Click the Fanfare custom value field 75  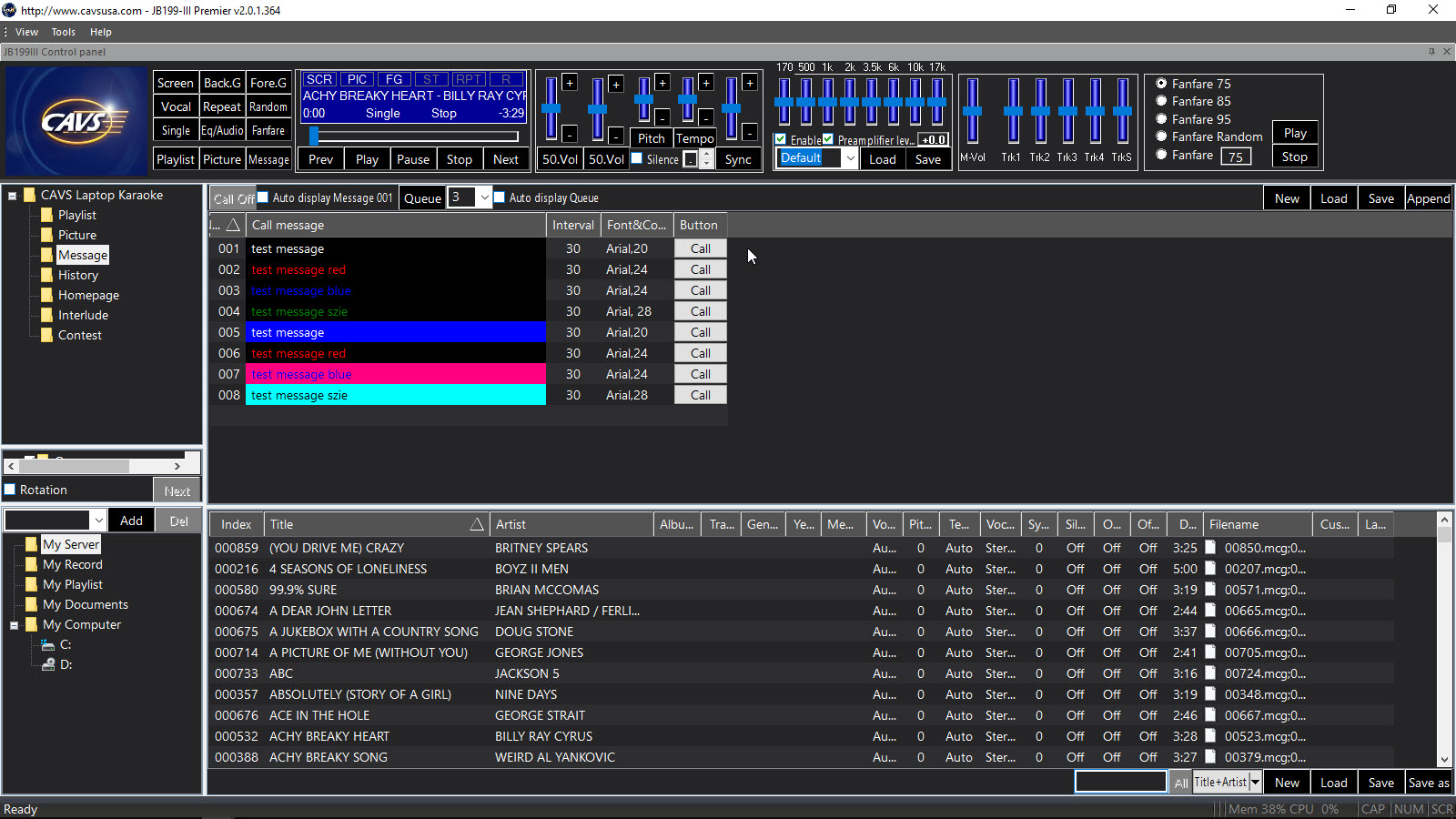click(x=1236, y=157)
